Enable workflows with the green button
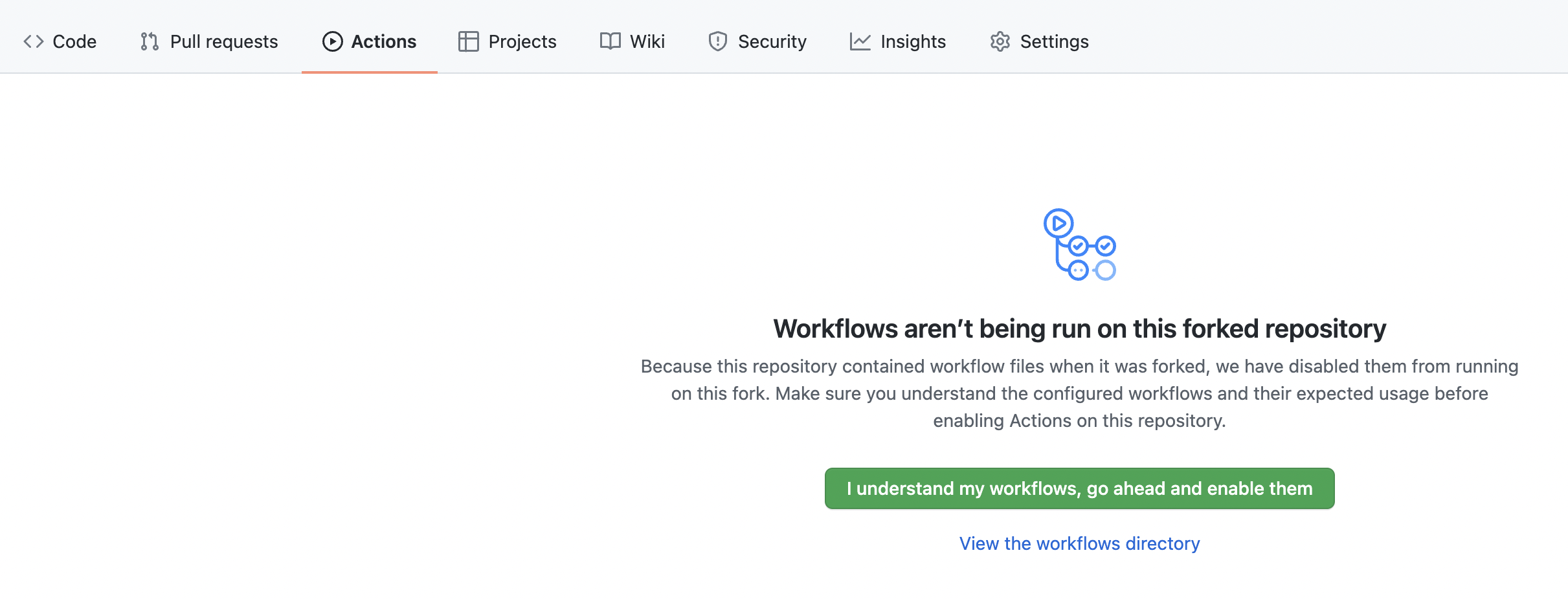The width and height of the screenshot is (1568, 599). [x=1080, y=488]
